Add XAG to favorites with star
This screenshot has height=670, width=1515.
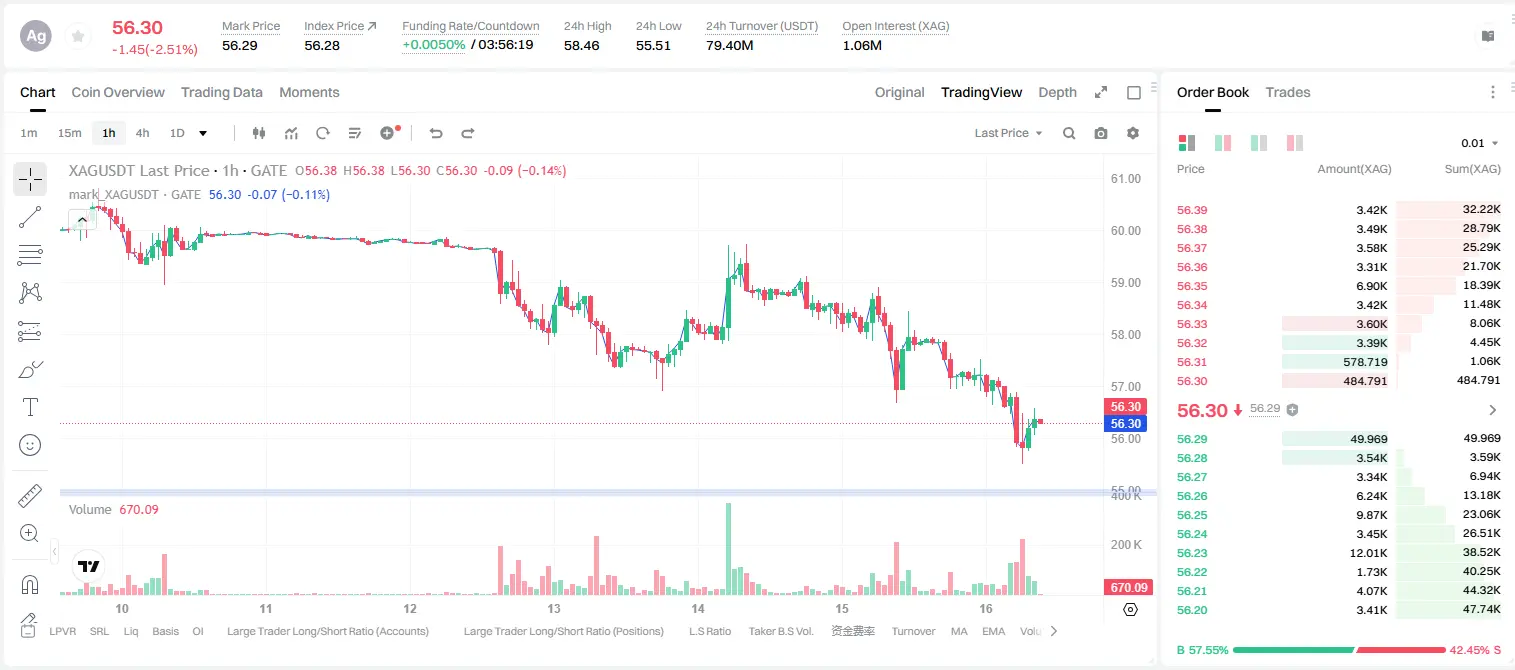[78, 36]
